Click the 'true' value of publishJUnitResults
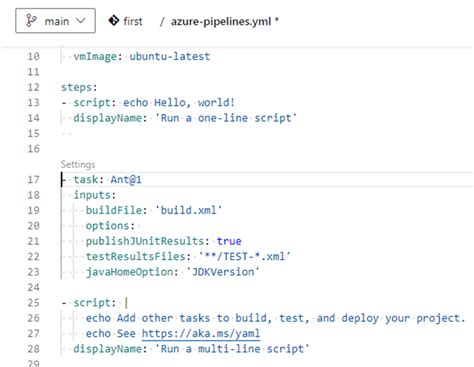This screenshot has height=367, width=474. (x=229, y=241)
